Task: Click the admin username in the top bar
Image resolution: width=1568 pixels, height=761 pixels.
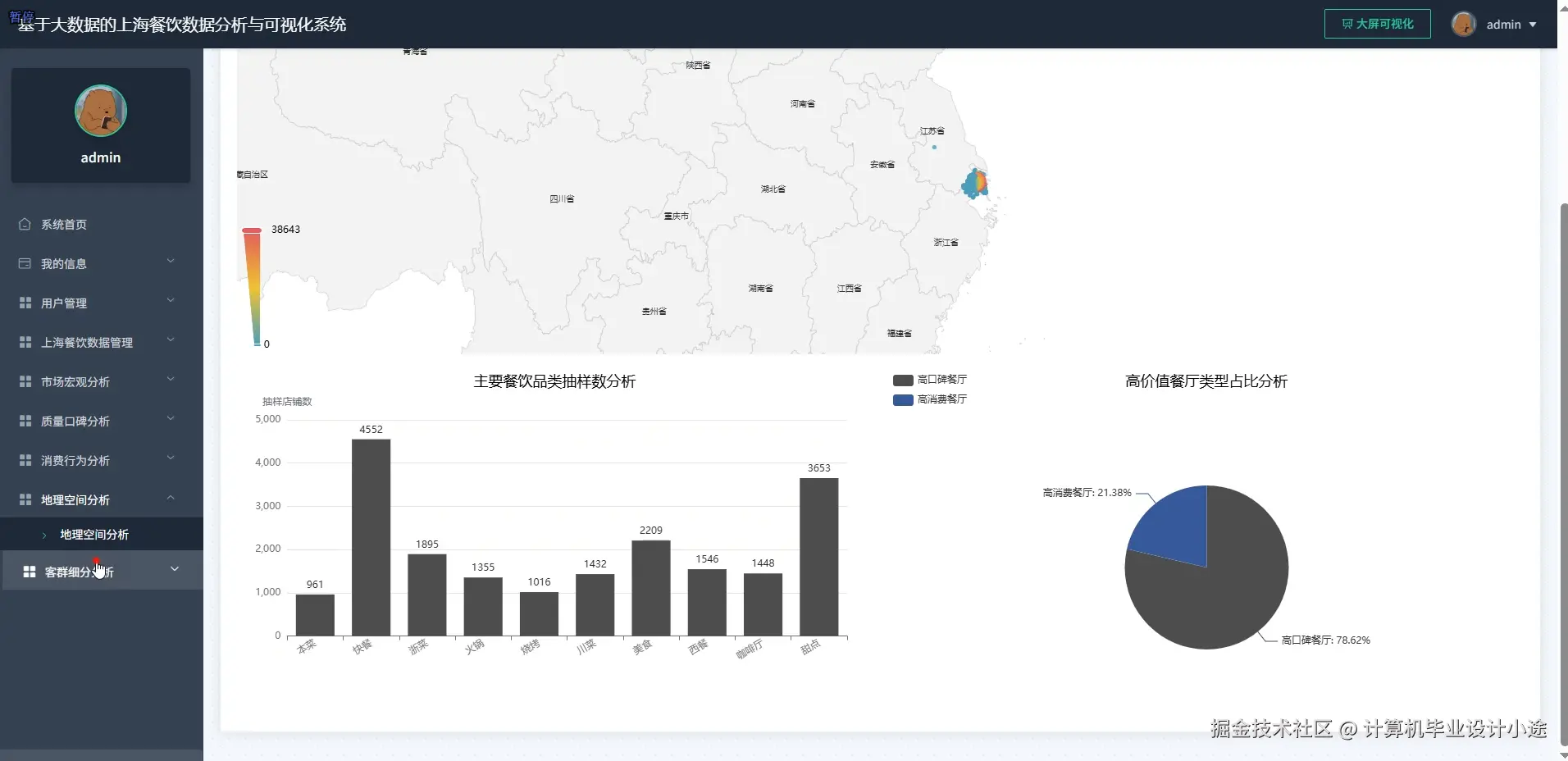Action: click(1504, 25)
